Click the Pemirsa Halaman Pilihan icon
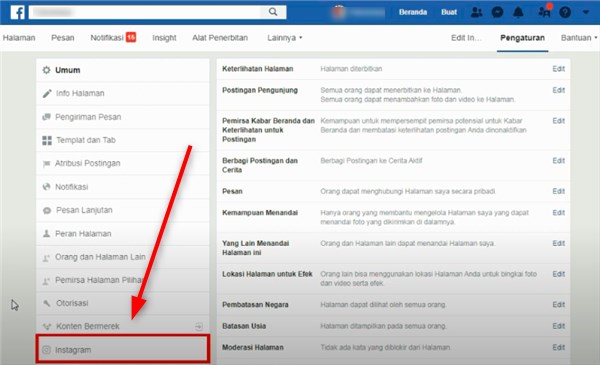Image resolution: width=600 pixels, height=365 pixels. pos(46,282)
